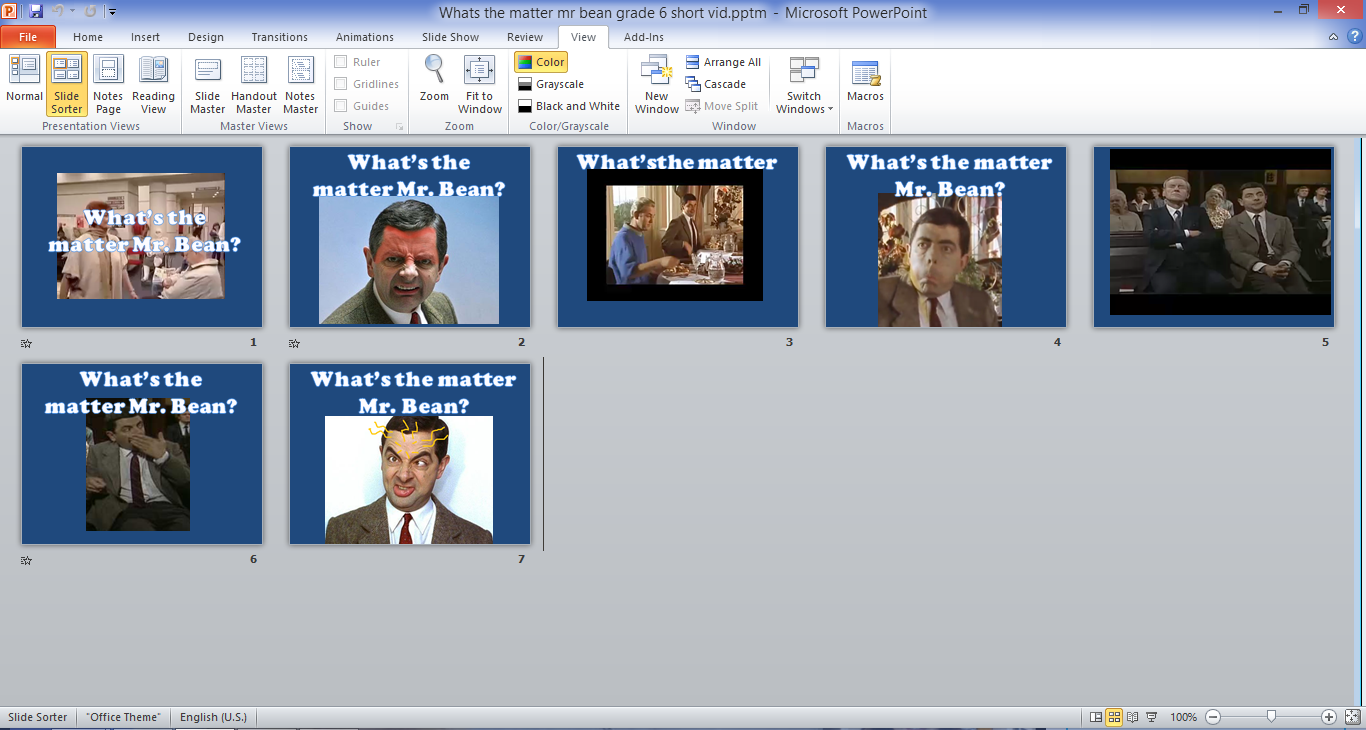The width and height of the screenshot is (1366, 730).
Task: Click the Move Split command
Action: tap(722, 106)
